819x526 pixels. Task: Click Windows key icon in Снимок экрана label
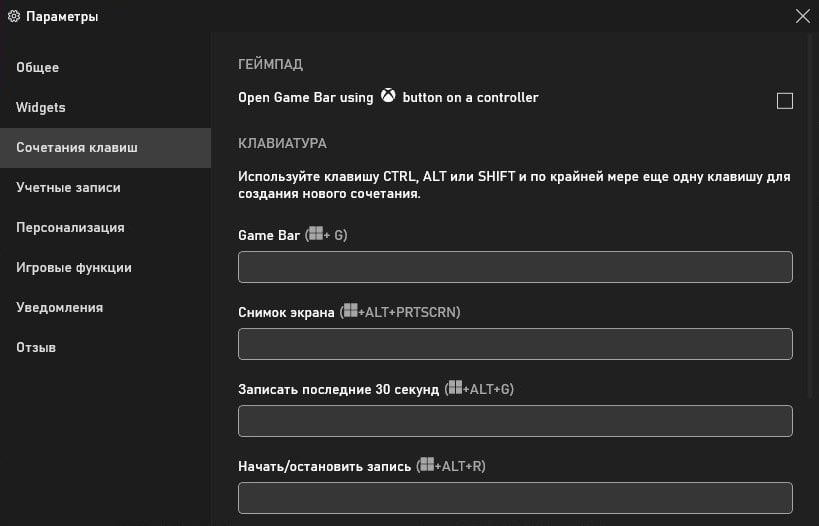350,312
